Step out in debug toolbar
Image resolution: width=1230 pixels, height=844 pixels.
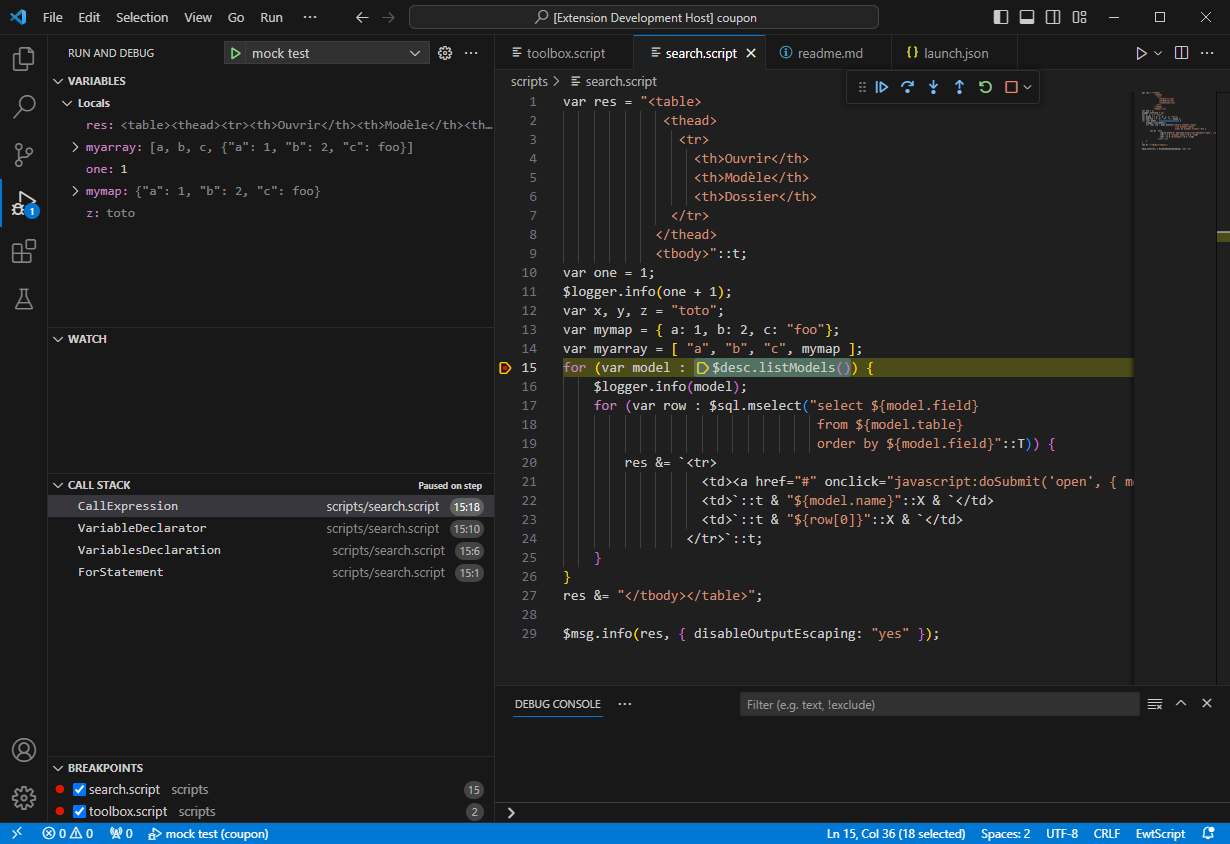[x=959, y=87]
